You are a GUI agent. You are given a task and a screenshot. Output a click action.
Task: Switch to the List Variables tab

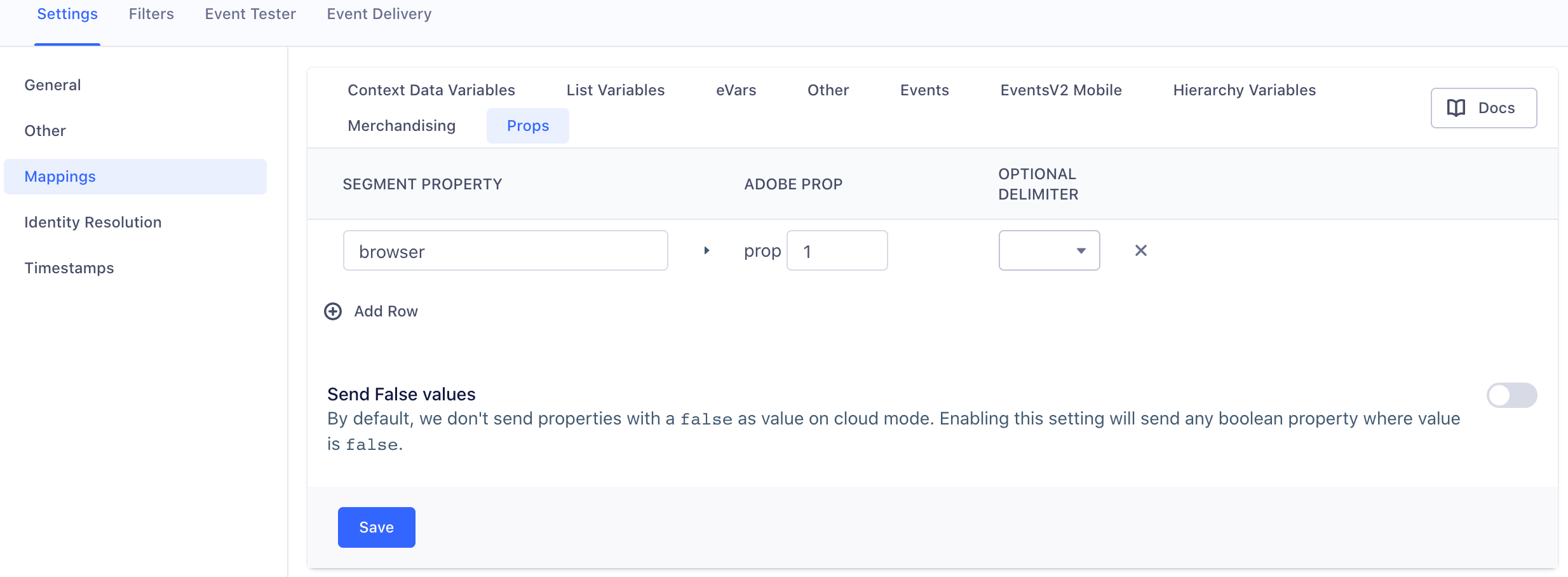(615, 90)
